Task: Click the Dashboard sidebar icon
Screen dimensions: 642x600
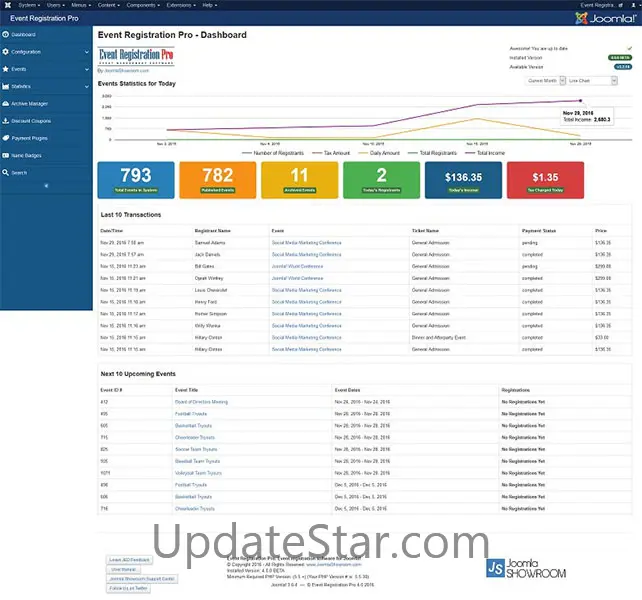Action: [x=5, y=34]
